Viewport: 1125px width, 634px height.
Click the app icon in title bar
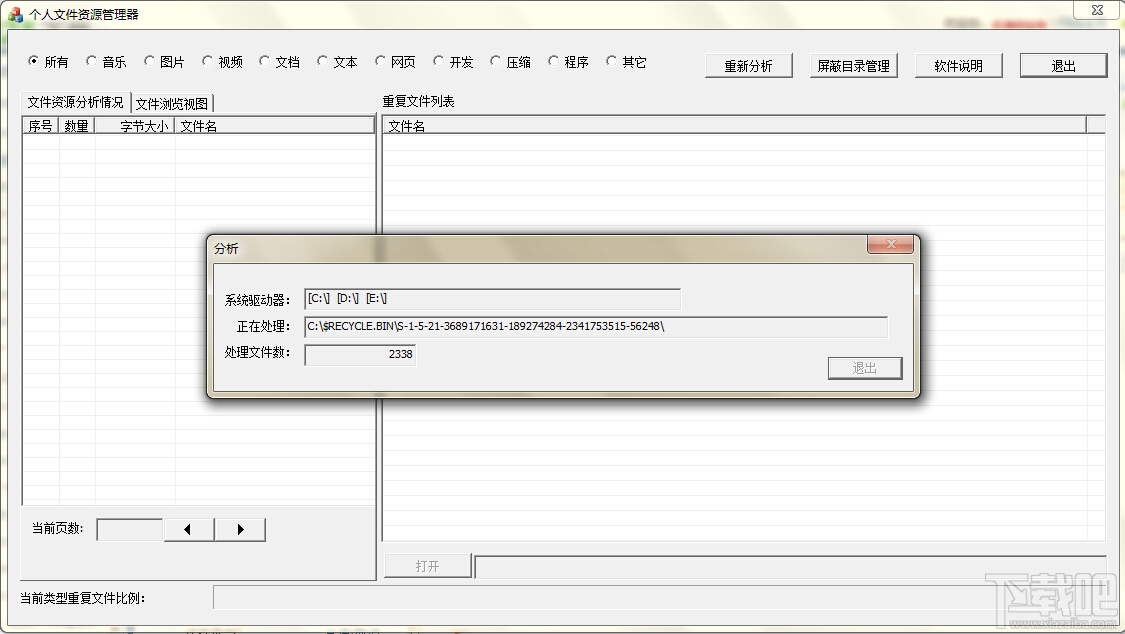click(x=14, y=14)
